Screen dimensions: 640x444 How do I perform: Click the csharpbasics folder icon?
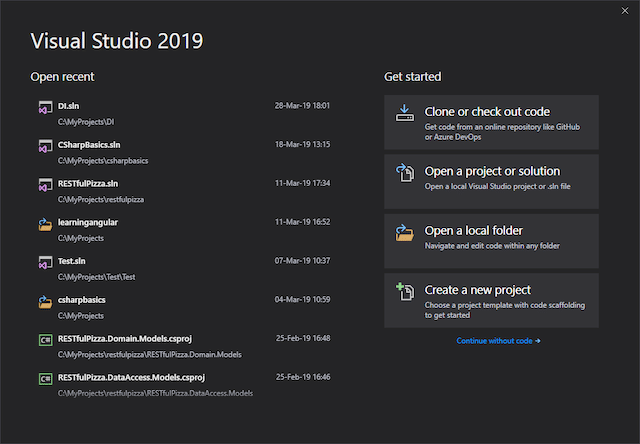pyautogui.click(x=45, y=301)
